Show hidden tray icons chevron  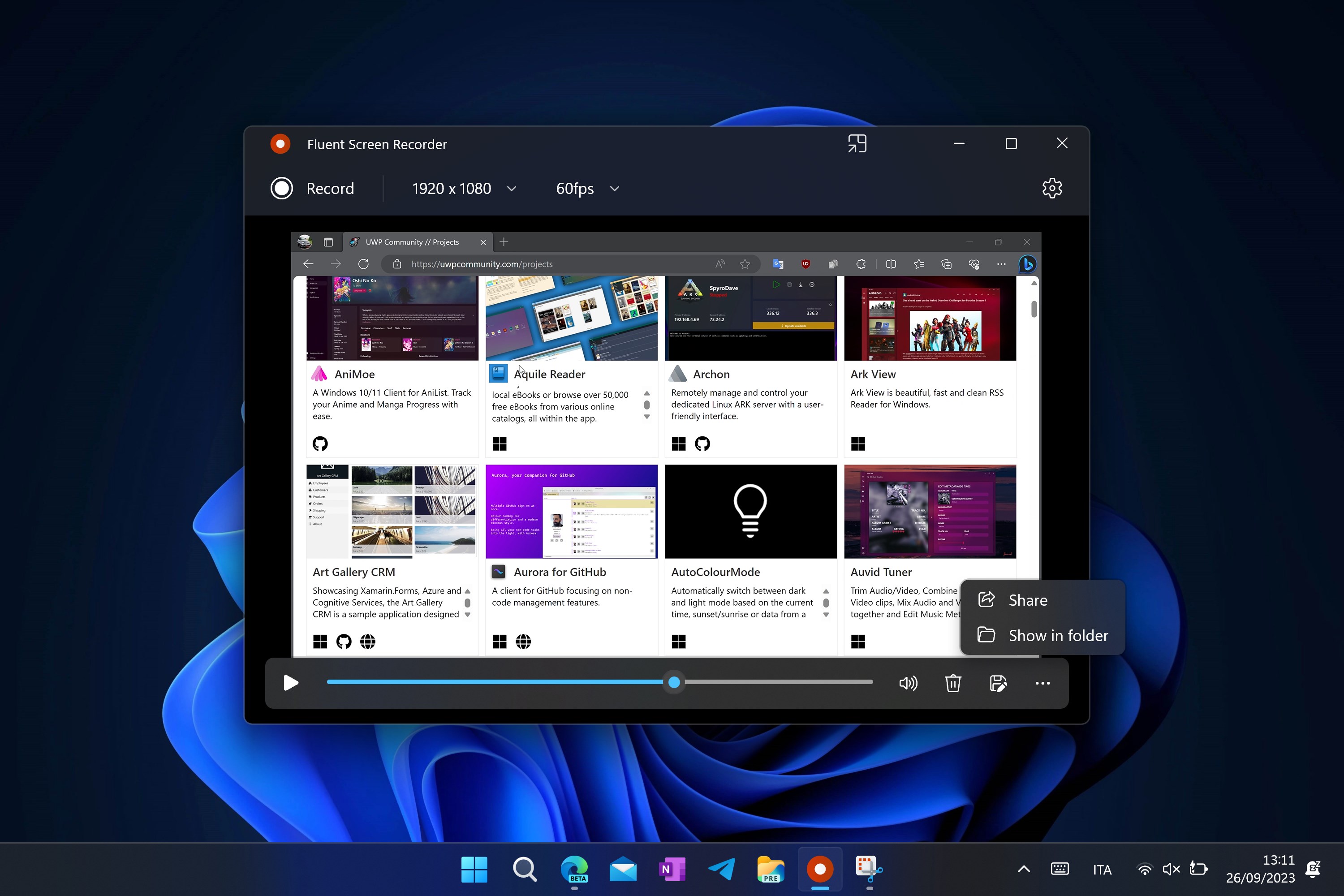click(x=1023, y=869)
